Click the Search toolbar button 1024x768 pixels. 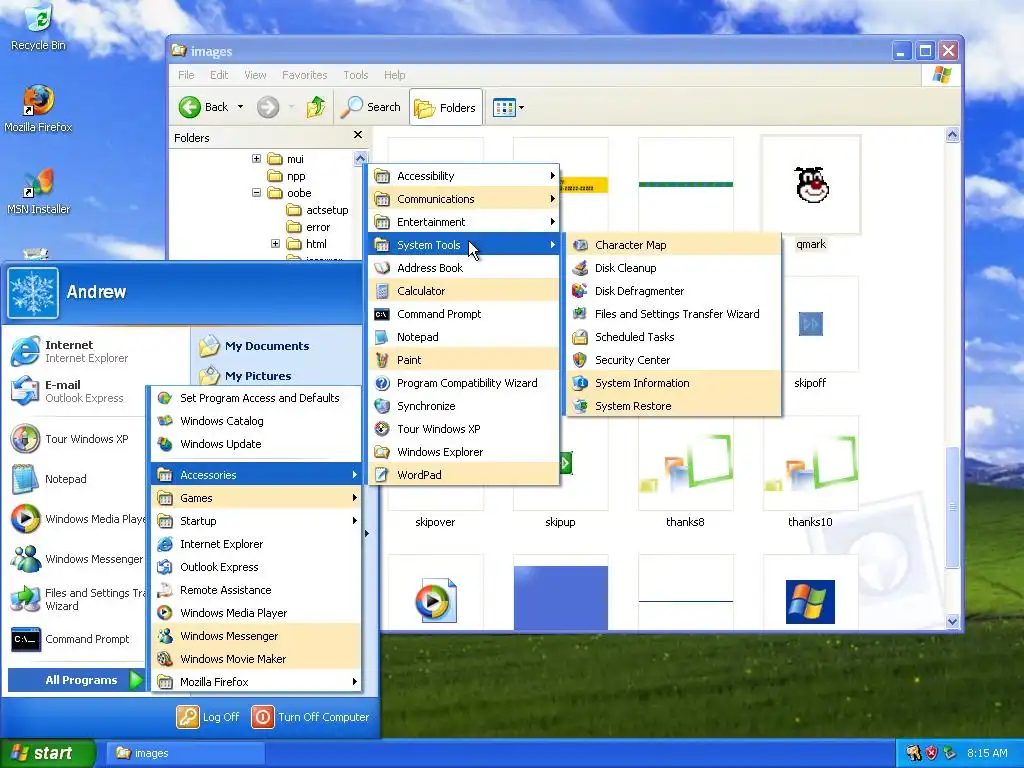[x=370, y=106]
